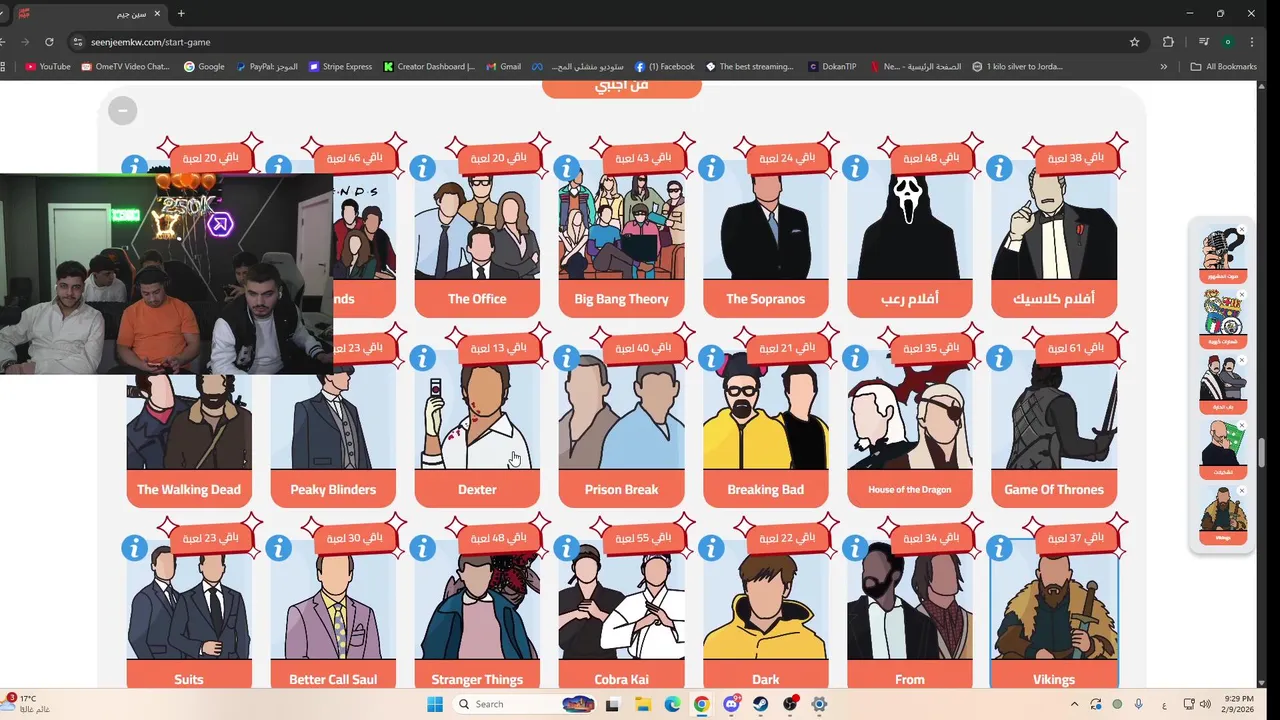The width and height of the screenshot is (1280, 720).
Task: Open info icon on Suits card
Action: (135, 548)
